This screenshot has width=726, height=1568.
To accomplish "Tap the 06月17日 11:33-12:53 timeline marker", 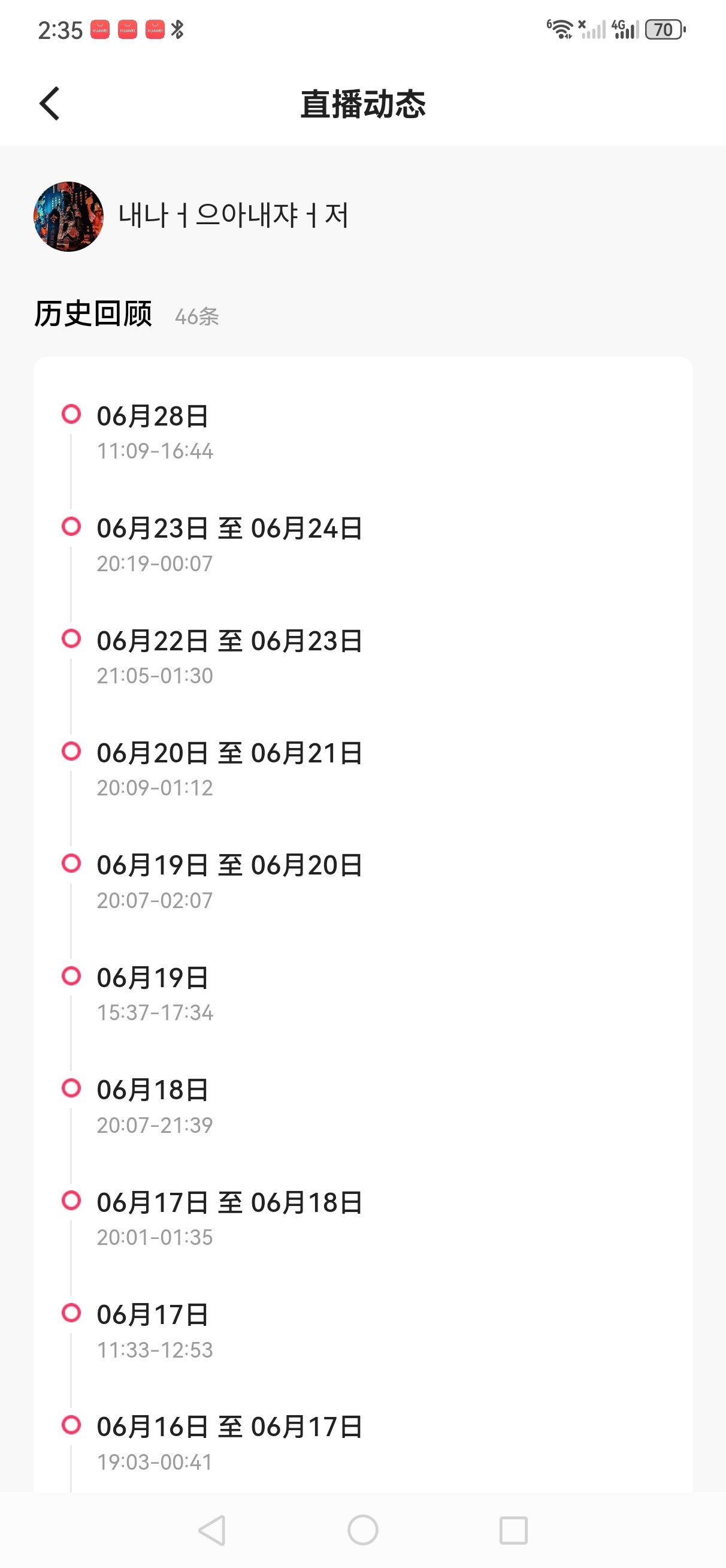I will click(71, 1312).
